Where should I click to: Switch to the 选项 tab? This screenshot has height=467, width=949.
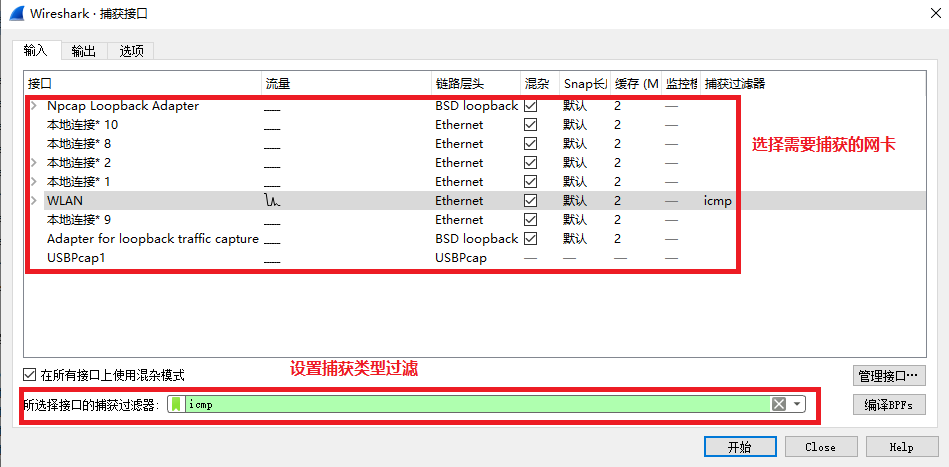131,51
